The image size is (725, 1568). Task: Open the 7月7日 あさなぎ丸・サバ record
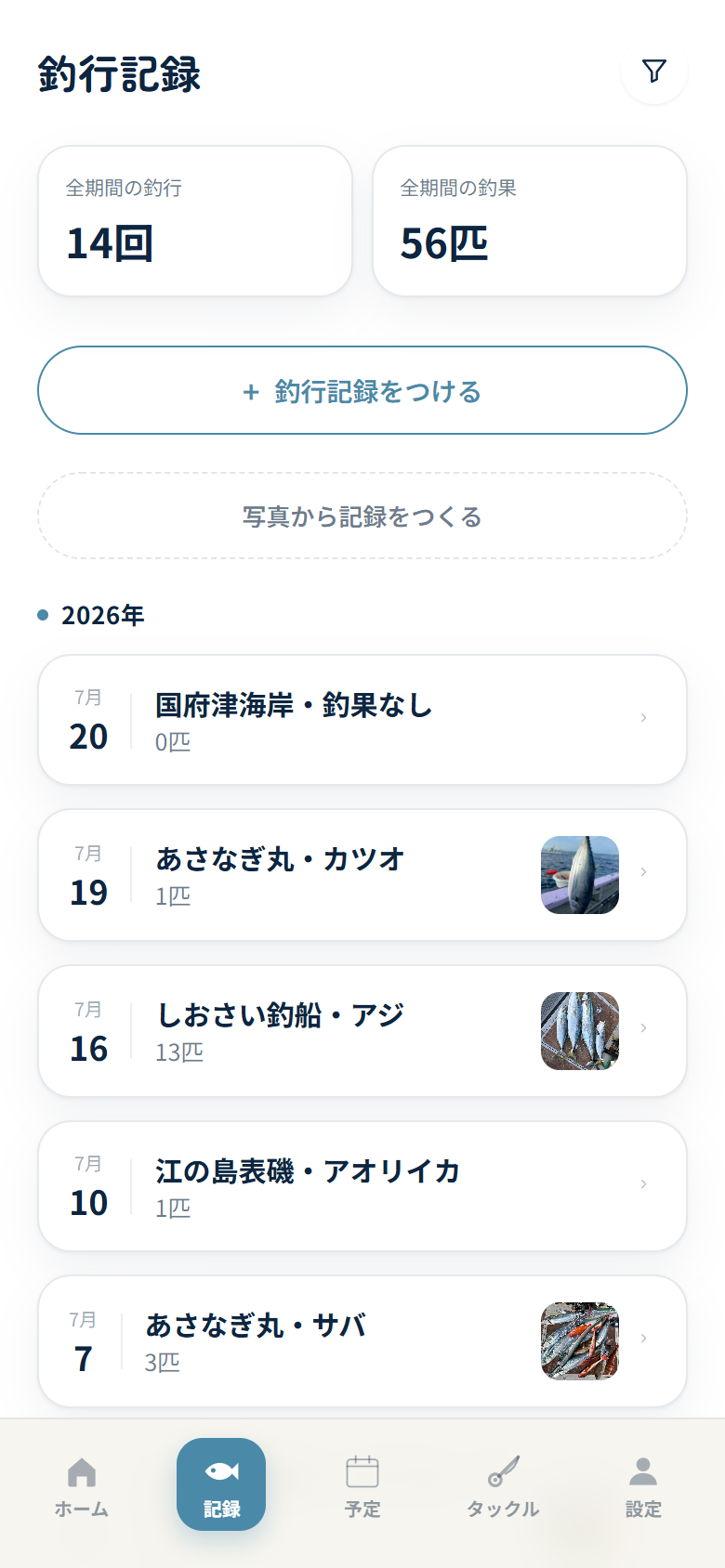click(362, 1341)
